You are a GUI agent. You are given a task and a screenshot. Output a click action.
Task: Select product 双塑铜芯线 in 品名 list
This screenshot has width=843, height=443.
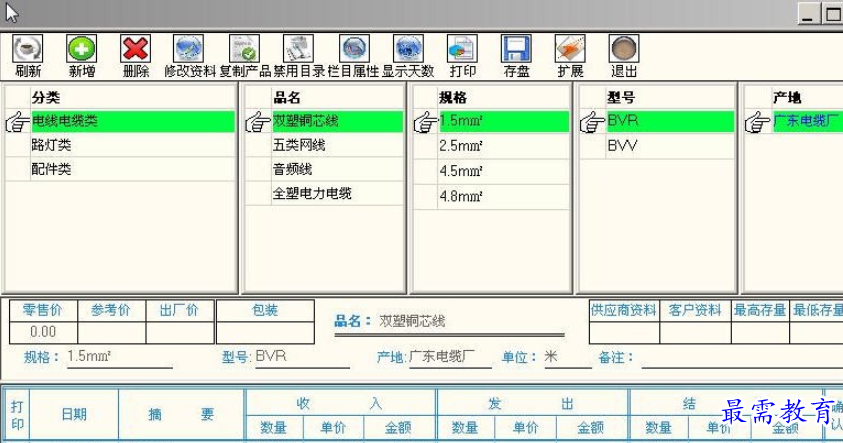click(x=337, y=121)
